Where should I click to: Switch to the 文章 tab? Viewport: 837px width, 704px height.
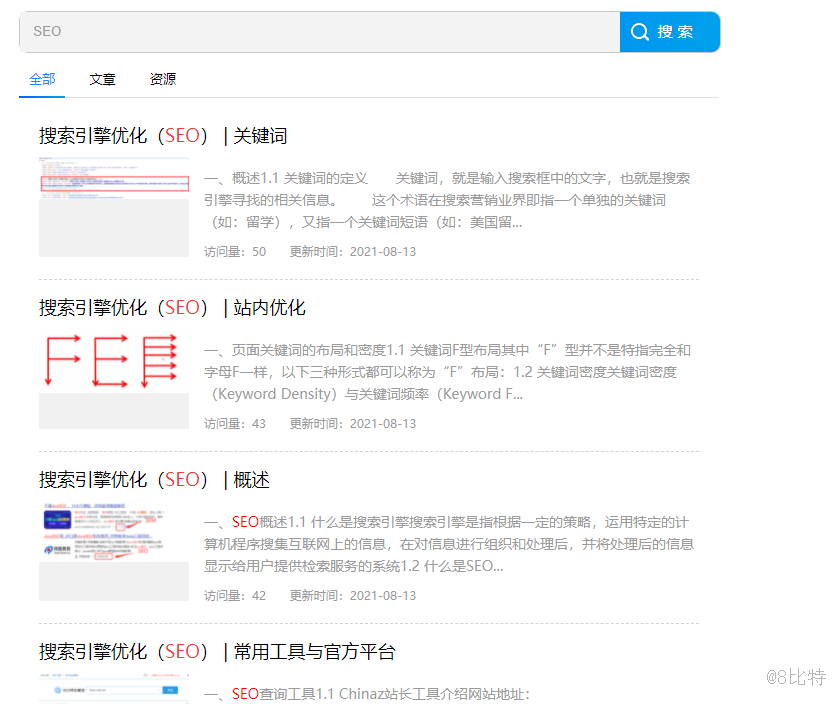coord(102,78)
